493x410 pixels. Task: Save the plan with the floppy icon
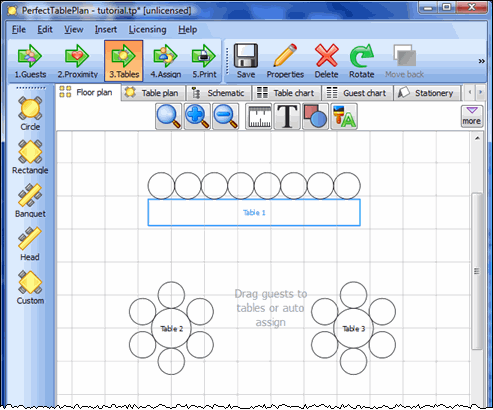(x=246, y=62)
